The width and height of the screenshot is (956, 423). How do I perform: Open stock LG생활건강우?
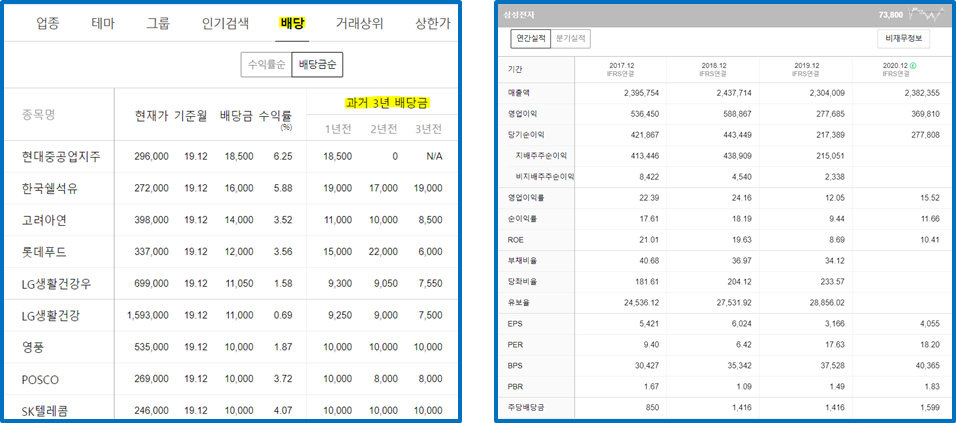click(56, 284)
